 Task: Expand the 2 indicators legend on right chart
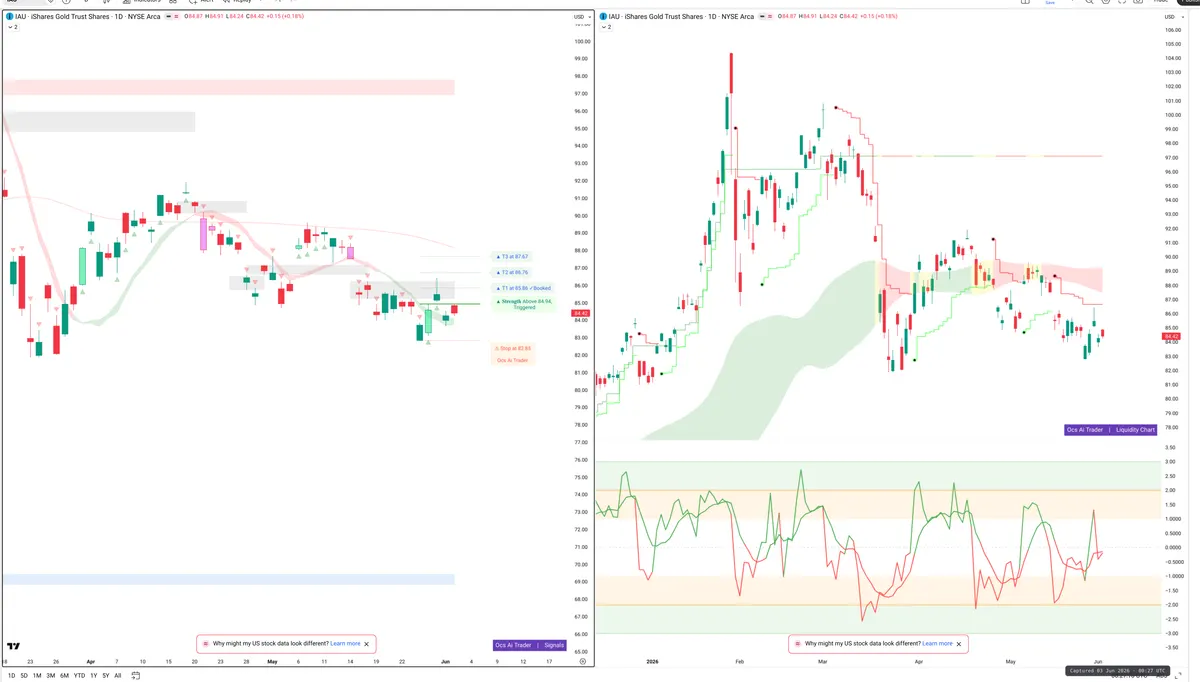(x=604, y=27)
